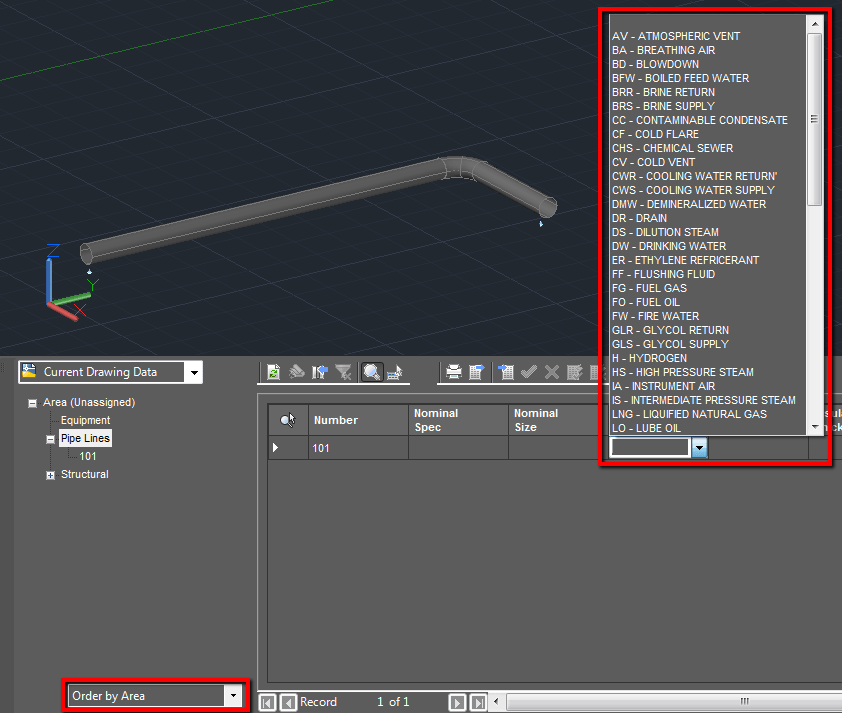Choose DW - DRINKING WATER option
The image size is (842, 713).
669,246
